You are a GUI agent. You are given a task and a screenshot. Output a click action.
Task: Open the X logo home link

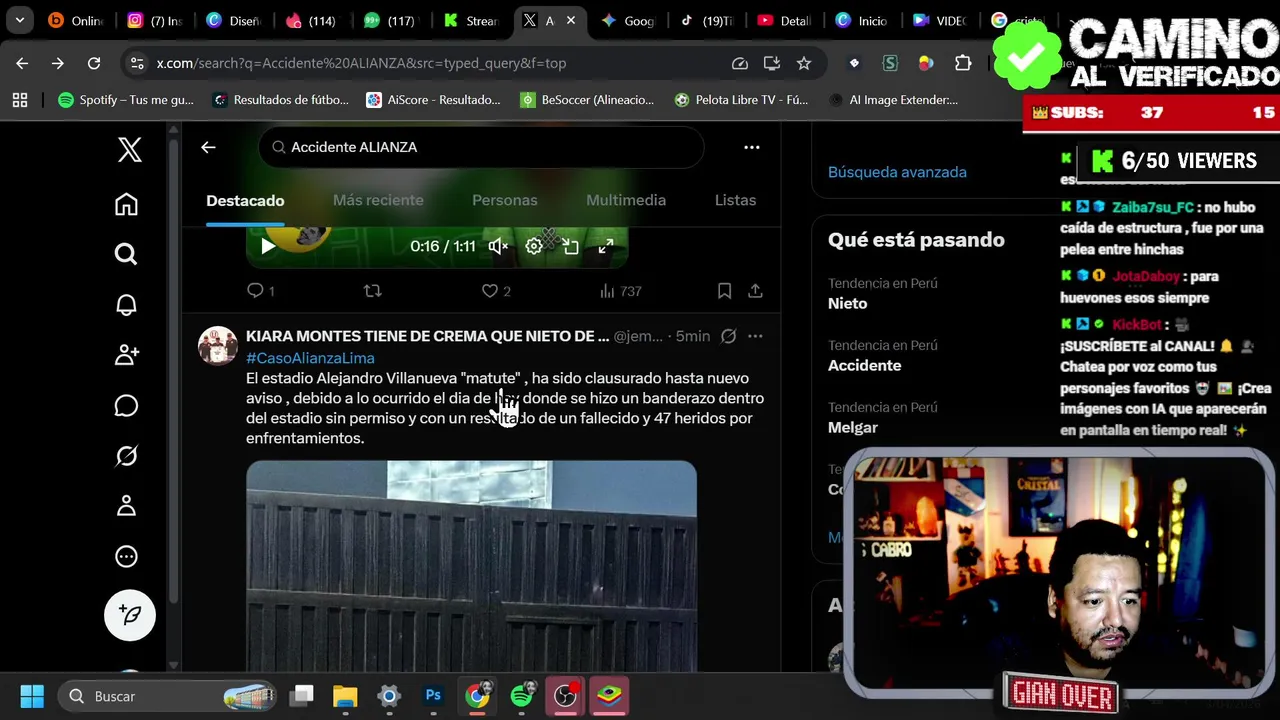pos(129,150)
